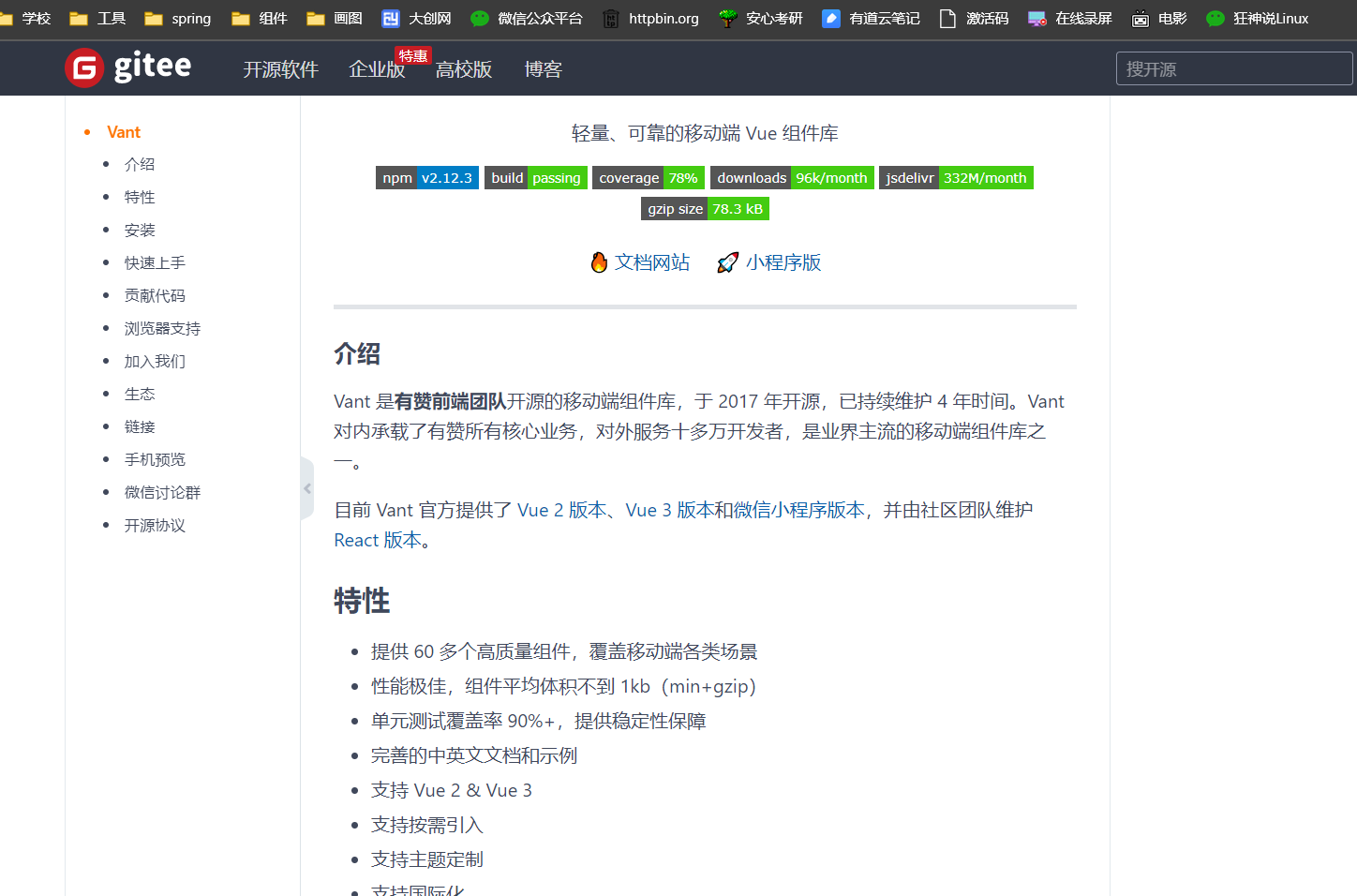This screenshot has height=896, width=1357.
Task: Open the 有道云笔记 bookmark
Action: click(x=871, y=19)
